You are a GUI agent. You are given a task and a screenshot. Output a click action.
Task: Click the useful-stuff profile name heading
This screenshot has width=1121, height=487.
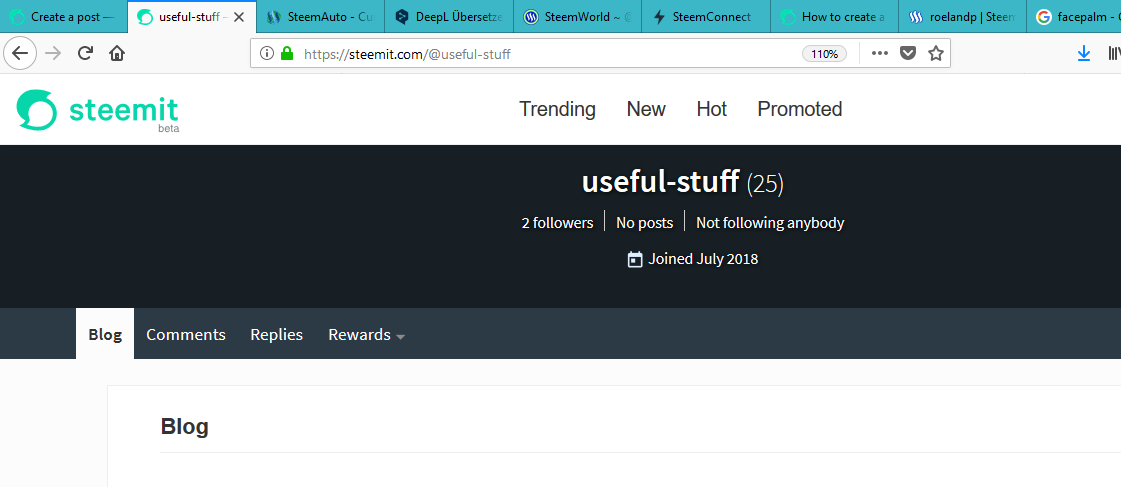(x=660, y=182)
